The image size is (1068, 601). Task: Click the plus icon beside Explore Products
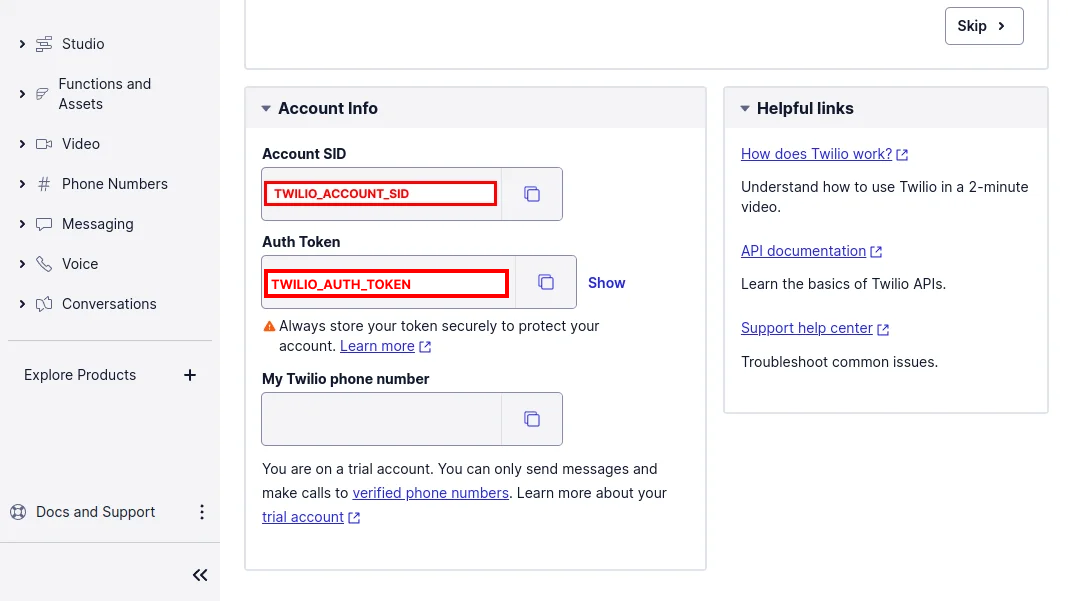[x=190, y=375]
